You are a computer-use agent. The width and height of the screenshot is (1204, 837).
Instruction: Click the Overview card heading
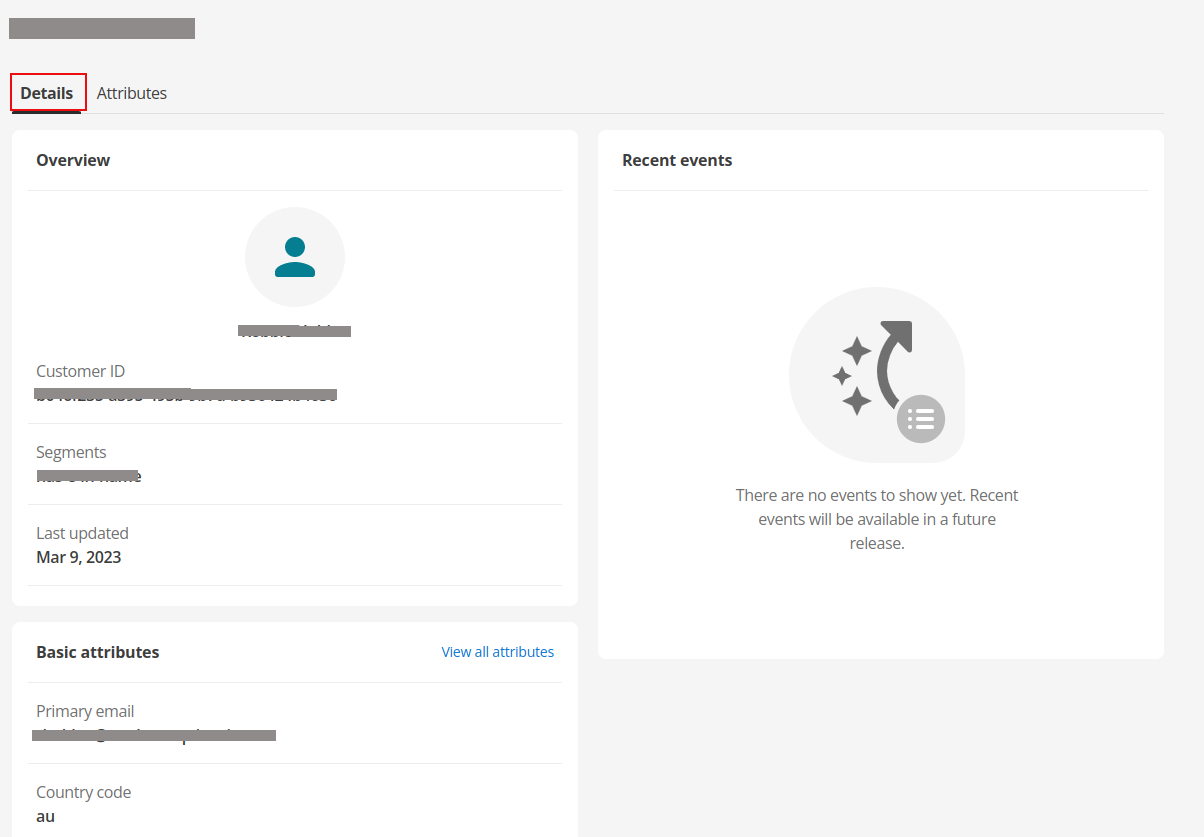[x=73, y=160]
